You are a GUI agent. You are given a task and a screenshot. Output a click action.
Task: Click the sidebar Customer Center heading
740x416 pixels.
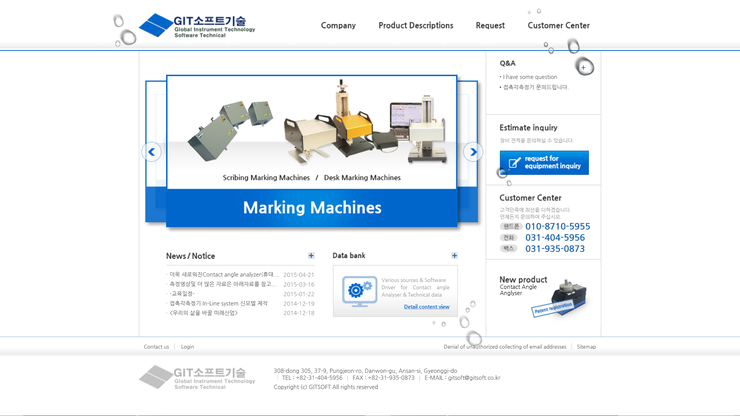click(x=530, y=198)
